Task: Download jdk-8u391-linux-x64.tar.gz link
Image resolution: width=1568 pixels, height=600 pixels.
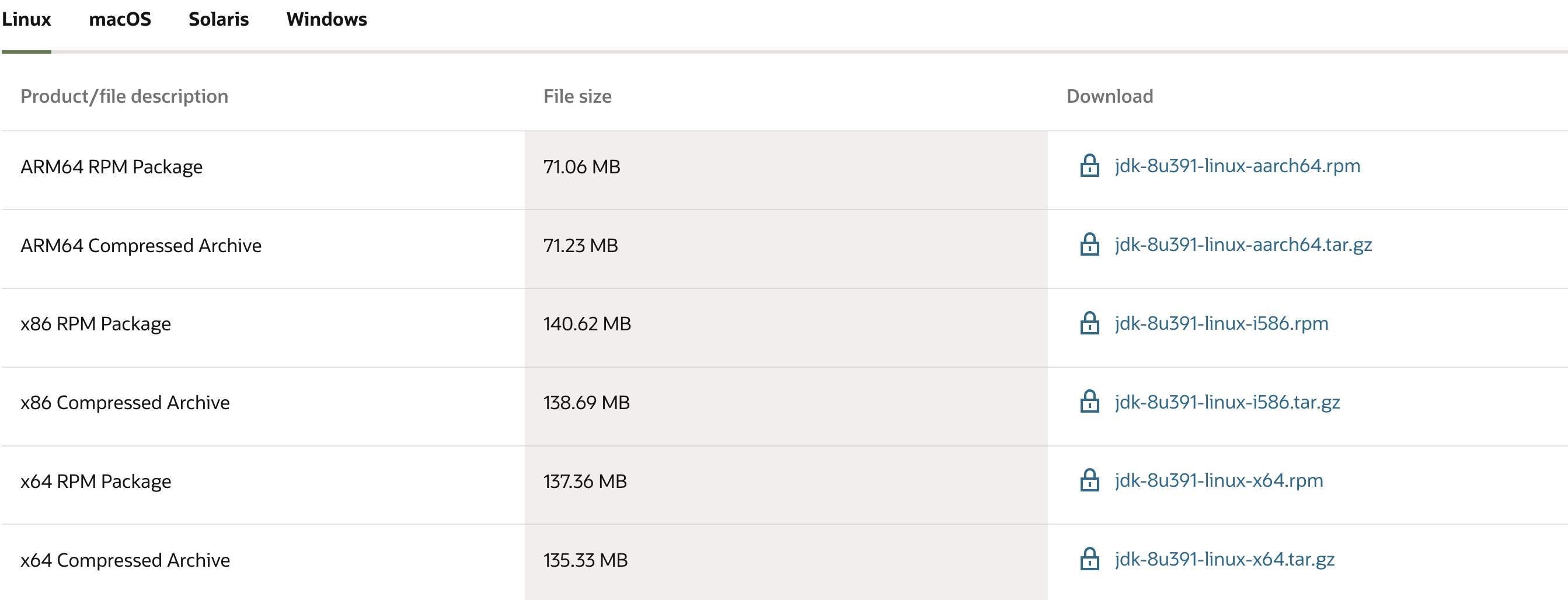Action: (1224, 559)
